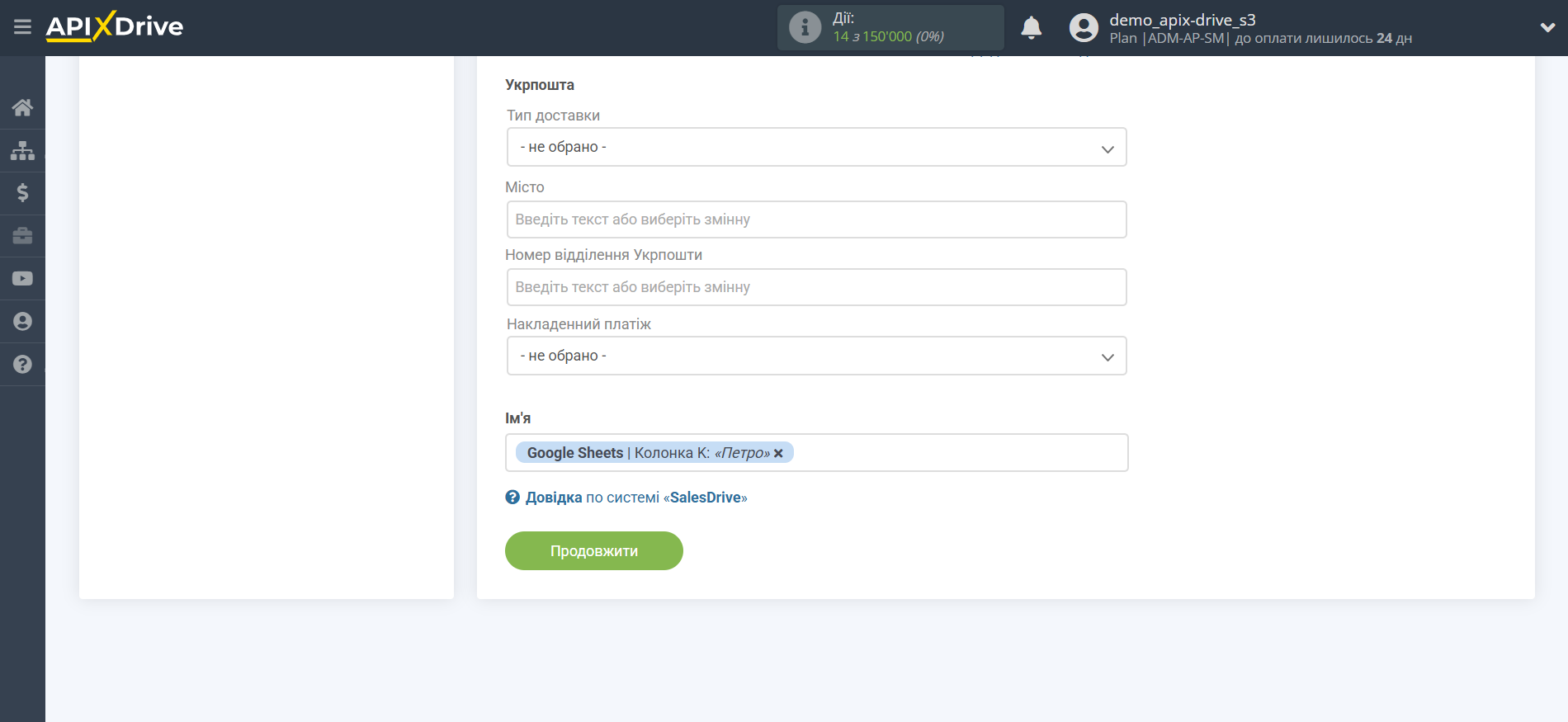Screen dimensions: 1568x722
Task: Click the help icon next to Довідка
Action: [x=512, y=497]
